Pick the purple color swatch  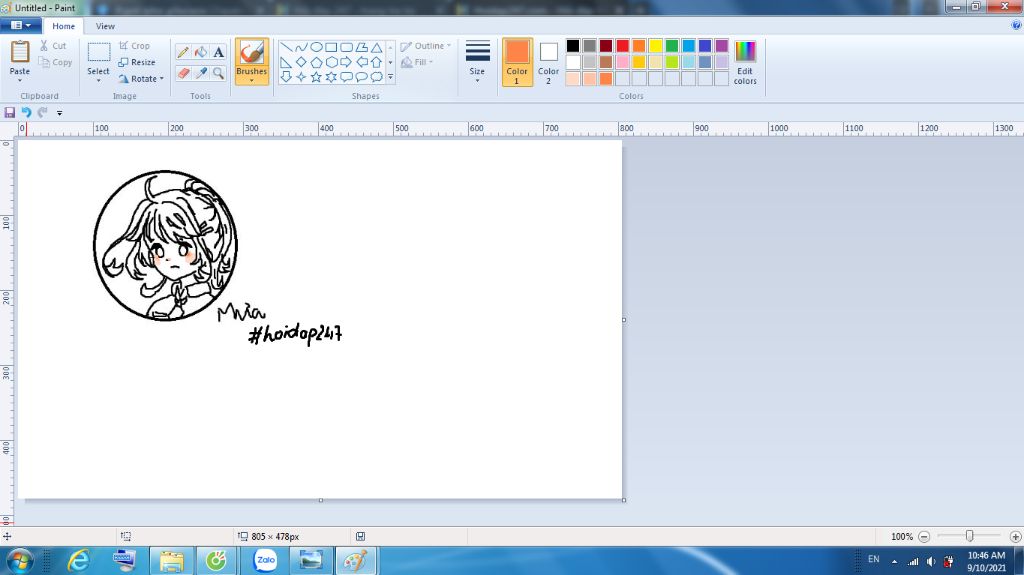point(722,46)
